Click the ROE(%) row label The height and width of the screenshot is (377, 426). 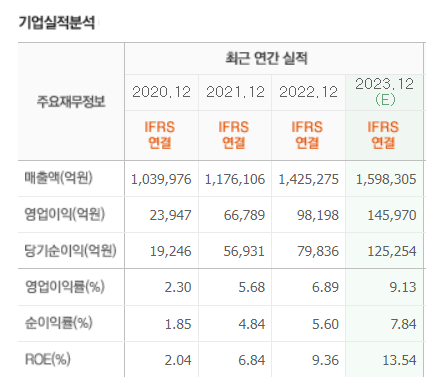[x=48, y=359]
